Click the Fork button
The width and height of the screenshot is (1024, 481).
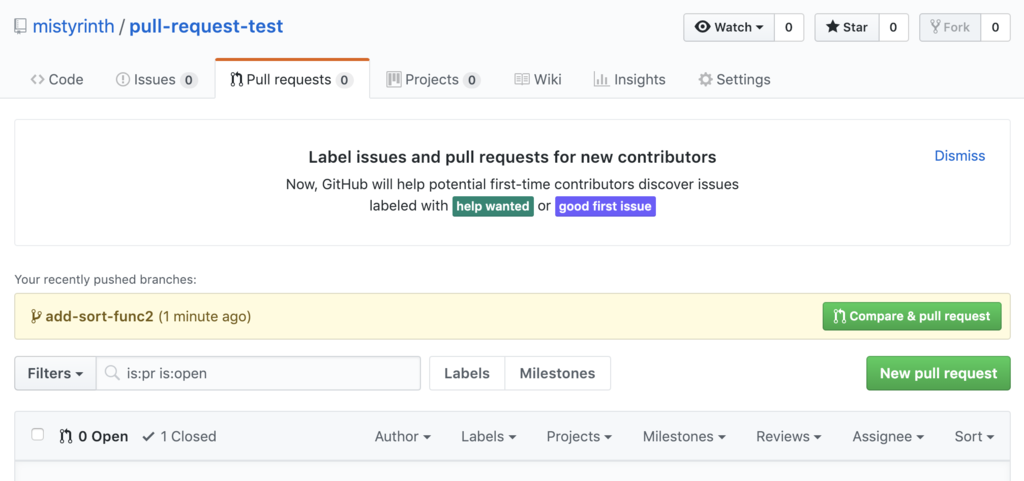(949, 27)
